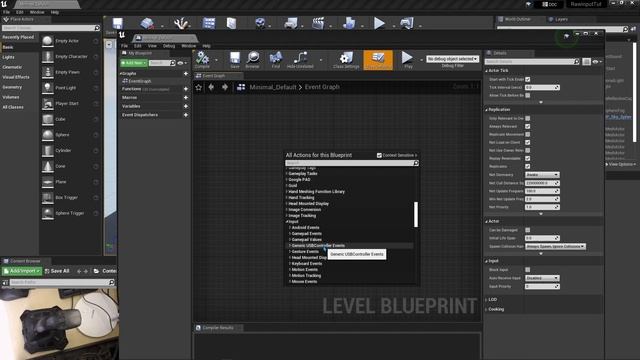Click the main editor Save Current disk icon
Image resolution: width=640 pixels, height=360 pixels.
[118, 23]
